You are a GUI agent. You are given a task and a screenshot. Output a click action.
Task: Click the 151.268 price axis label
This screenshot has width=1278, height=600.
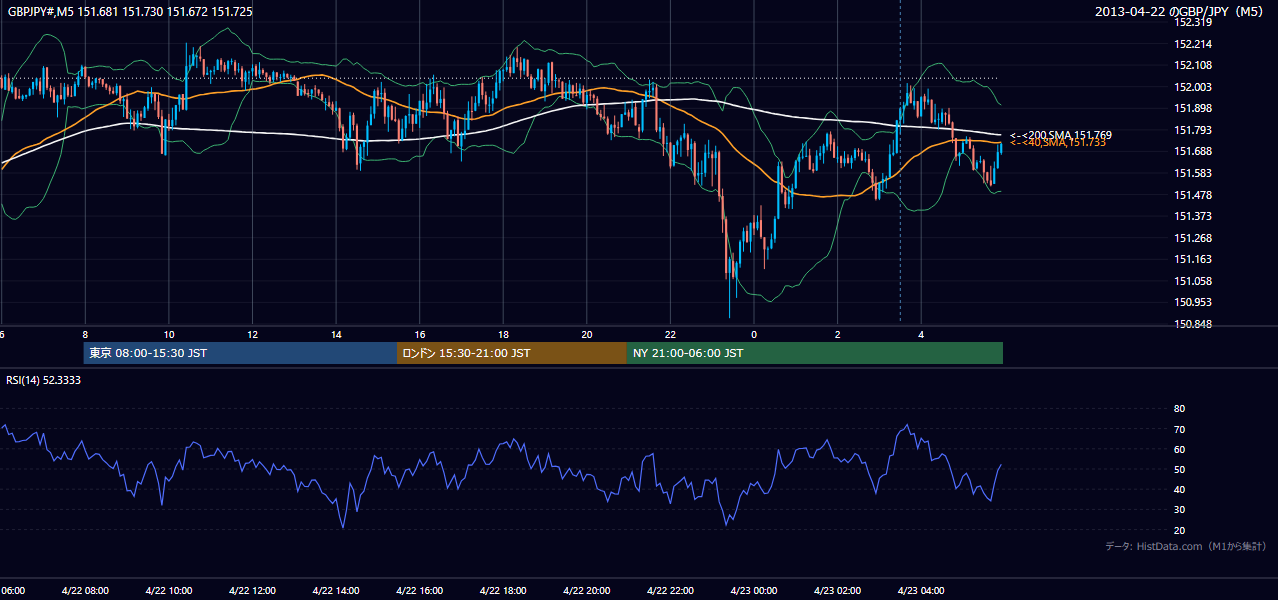tap(1193, 238)
